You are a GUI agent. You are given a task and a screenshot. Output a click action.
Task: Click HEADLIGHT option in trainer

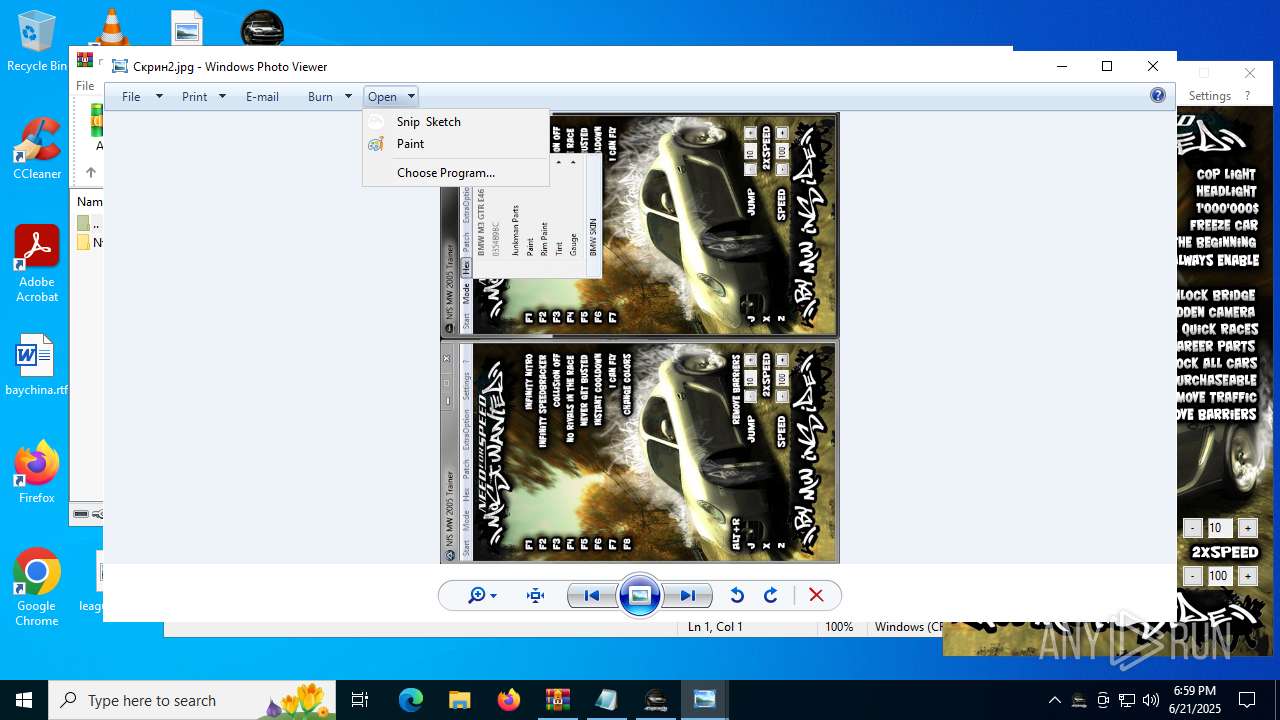(x=1226, y=191)
